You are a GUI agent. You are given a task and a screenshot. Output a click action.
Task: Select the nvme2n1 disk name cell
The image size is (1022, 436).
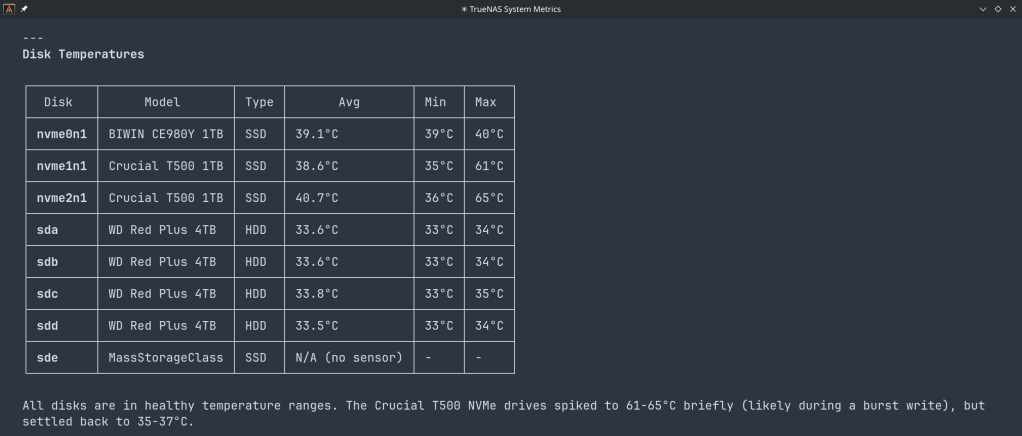point(62,198)
